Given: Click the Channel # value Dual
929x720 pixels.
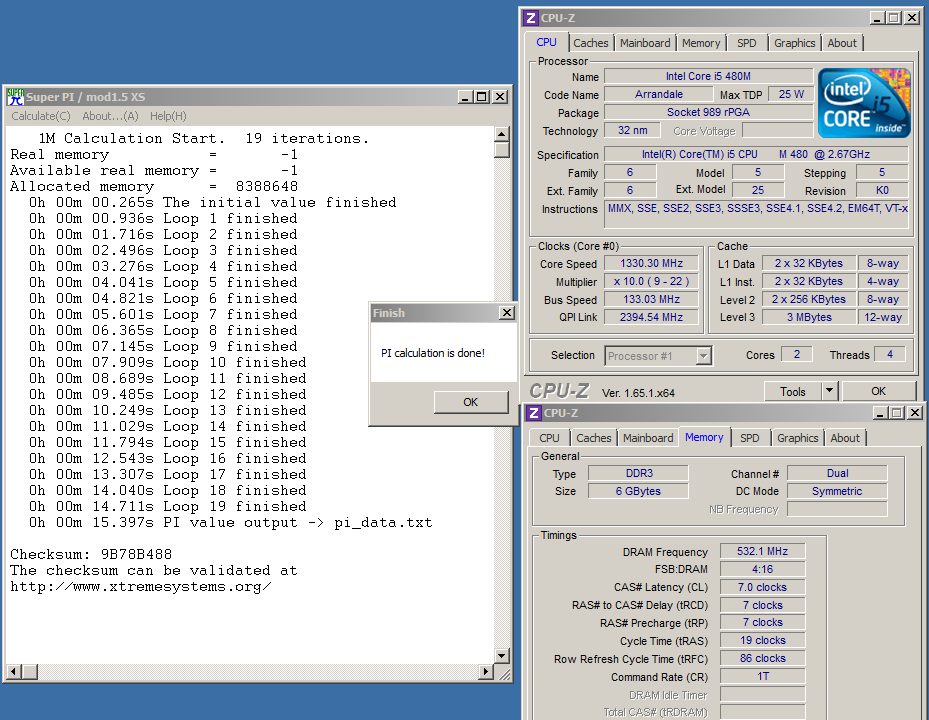Looking at the screenshot, I should (x=837, y=473).
